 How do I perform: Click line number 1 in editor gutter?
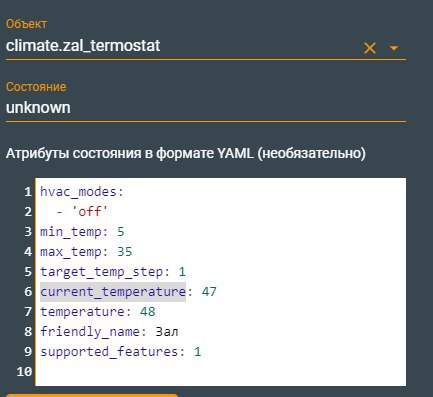click(28, 192)
